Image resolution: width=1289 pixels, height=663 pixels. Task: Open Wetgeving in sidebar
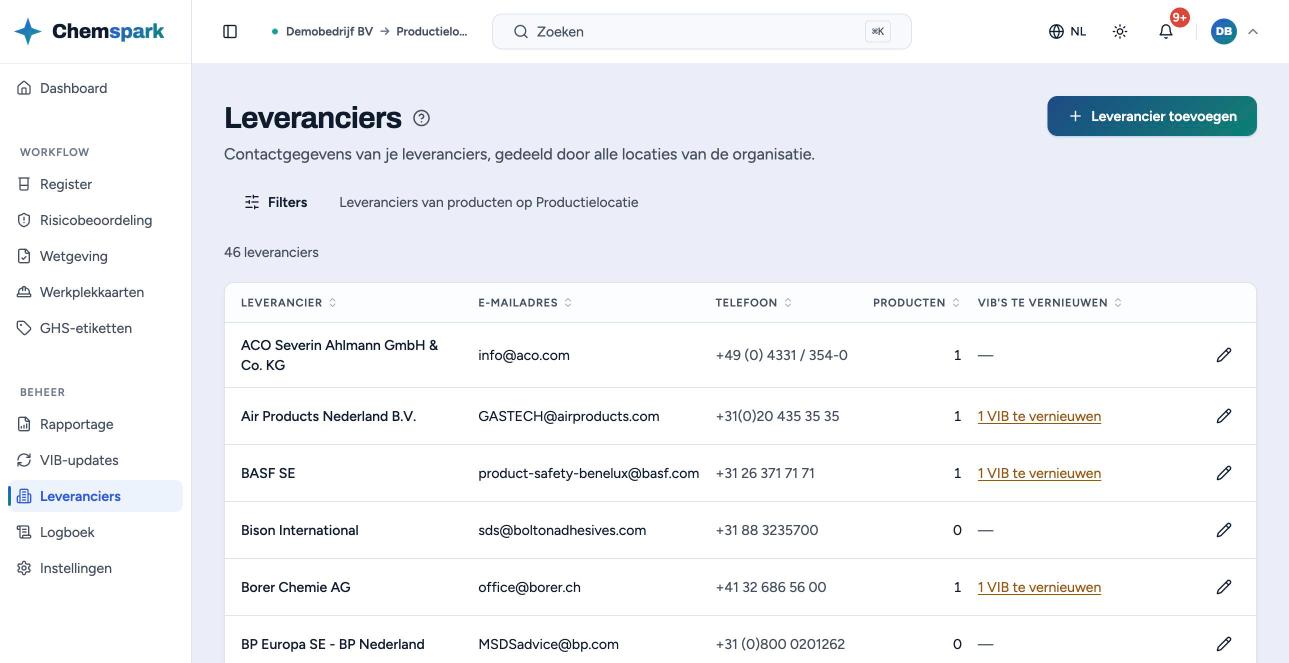click(x=95, y=256)
